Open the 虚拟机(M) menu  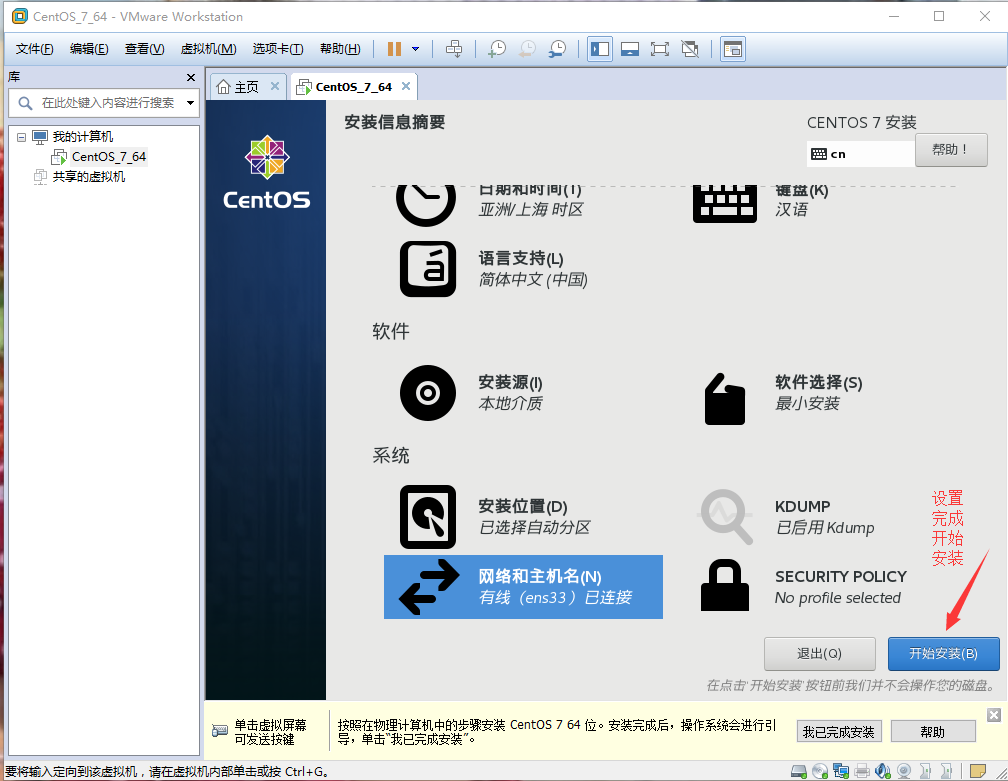click(208, 49)
